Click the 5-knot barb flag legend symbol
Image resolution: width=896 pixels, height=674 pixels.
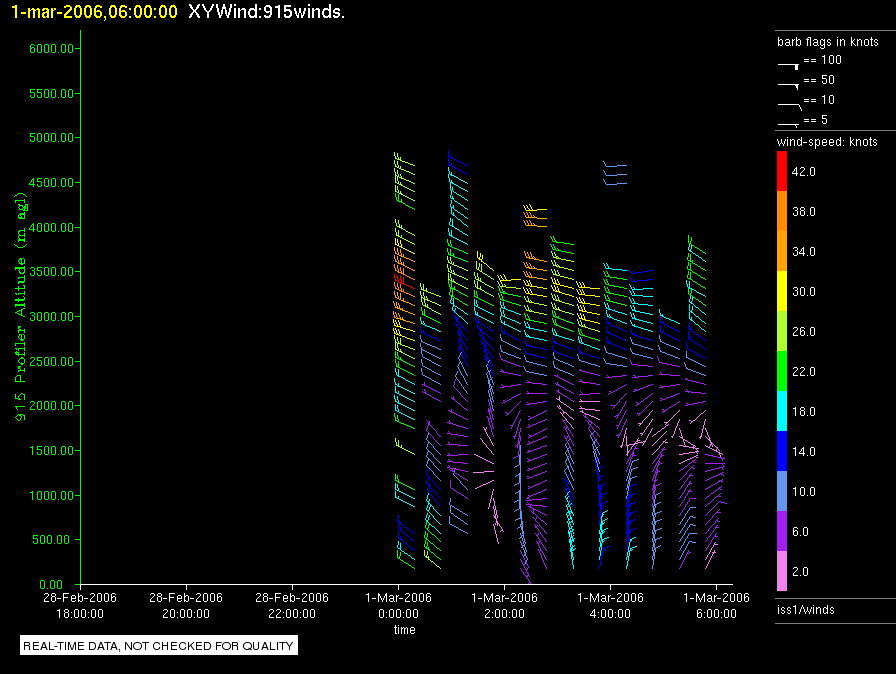(789, 122)
